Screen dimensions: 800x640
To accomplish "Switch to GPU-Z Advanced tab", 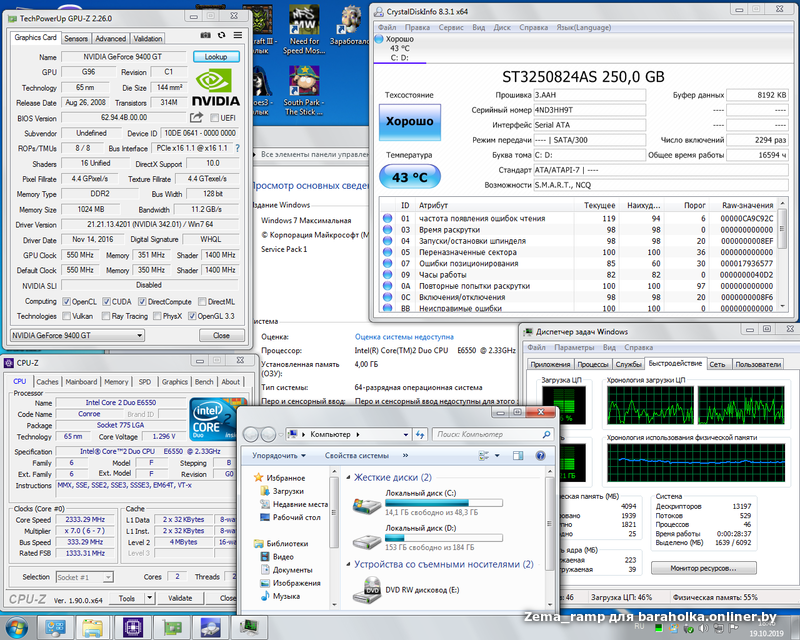I will click(x=110, y=38).
